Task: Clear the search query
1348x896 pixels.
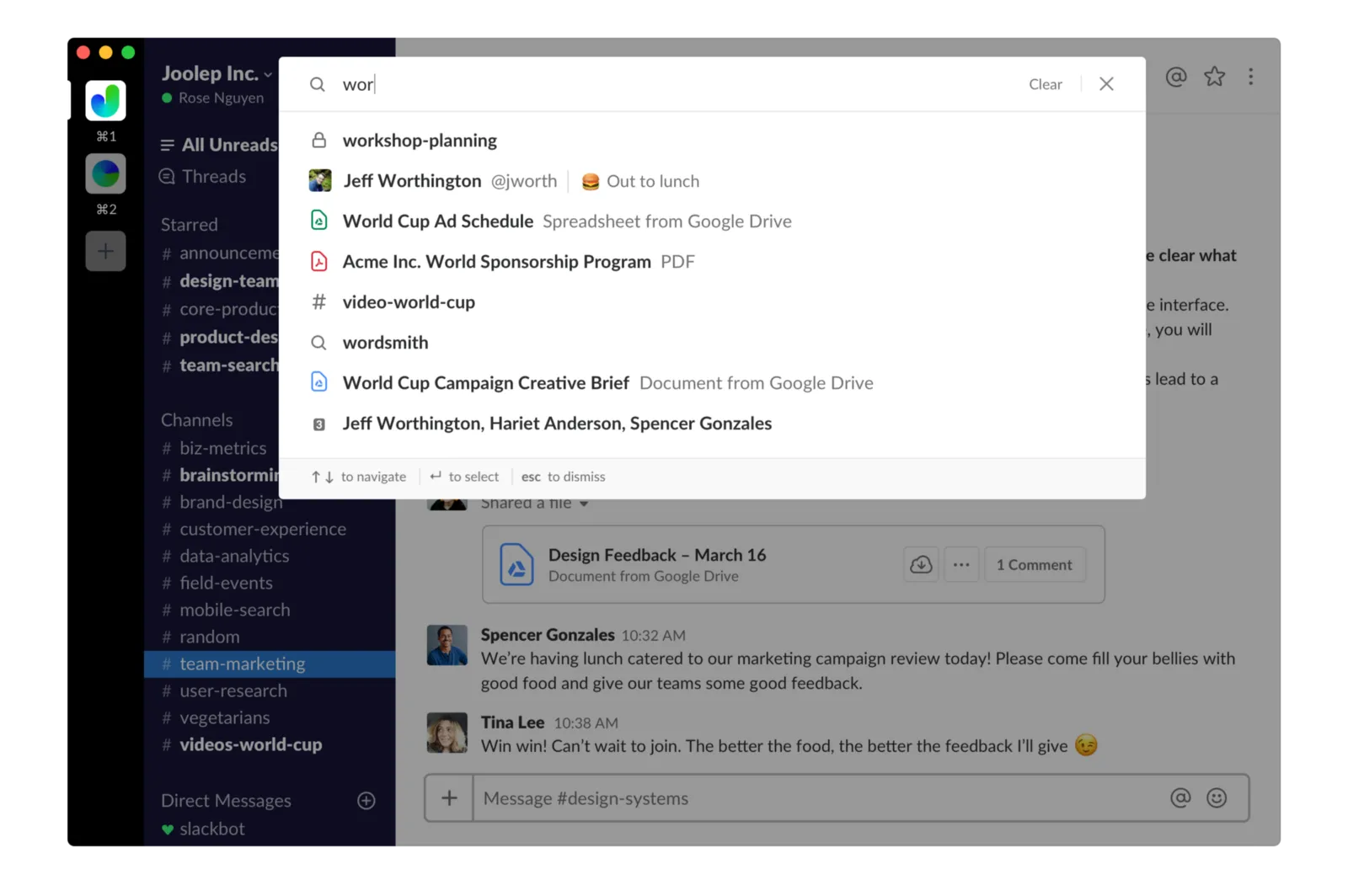Action: tap(1046, 83)
